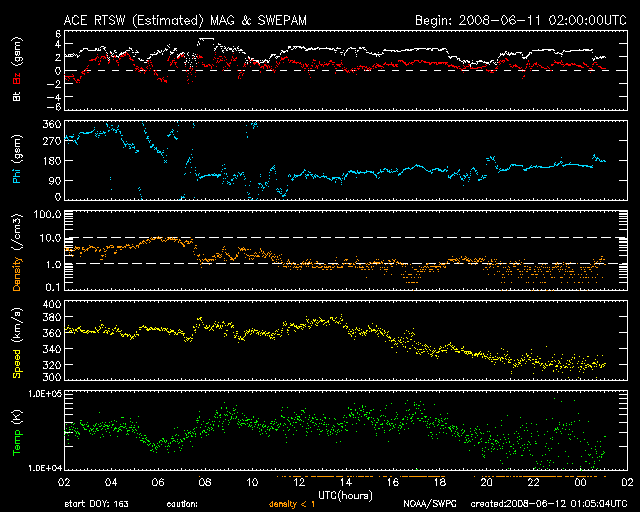The width and height of the screenshot is (640, 512).
Task: Click the title 'ACE RTSW (Estimated) MAG & SWEPAM'
Action: [x=185, y=20]
